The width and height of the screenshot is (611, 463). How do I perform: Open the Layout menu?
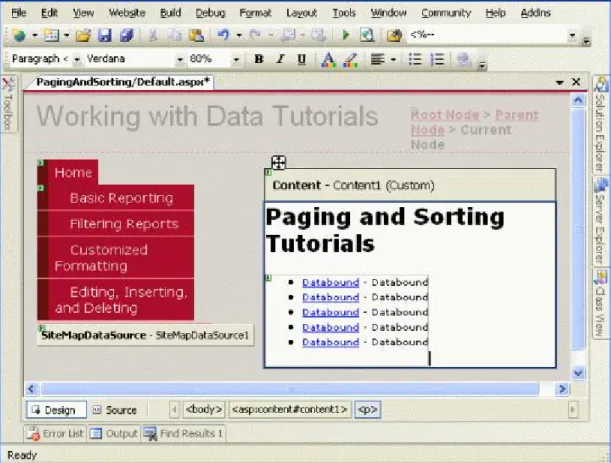(302, 13)
